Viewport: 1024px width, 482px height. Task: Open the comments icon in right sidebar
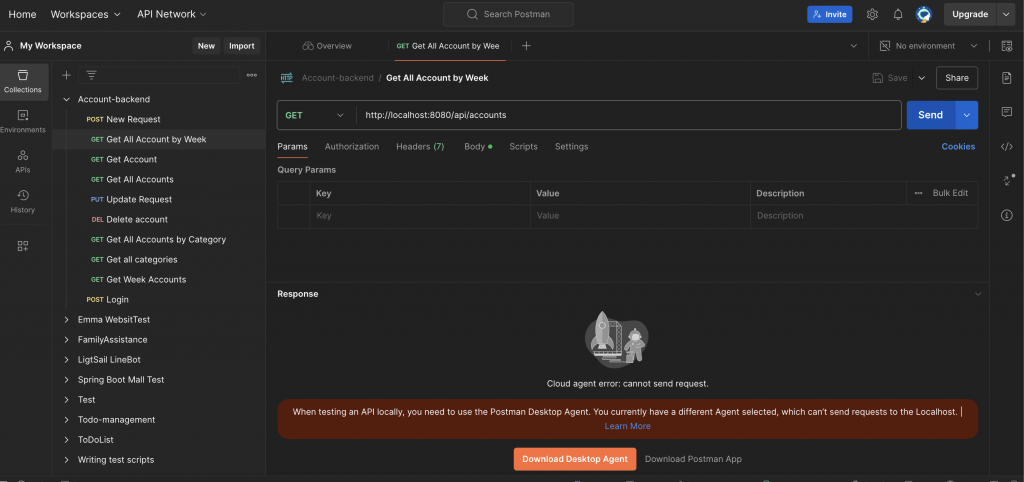click(1006, 112)
